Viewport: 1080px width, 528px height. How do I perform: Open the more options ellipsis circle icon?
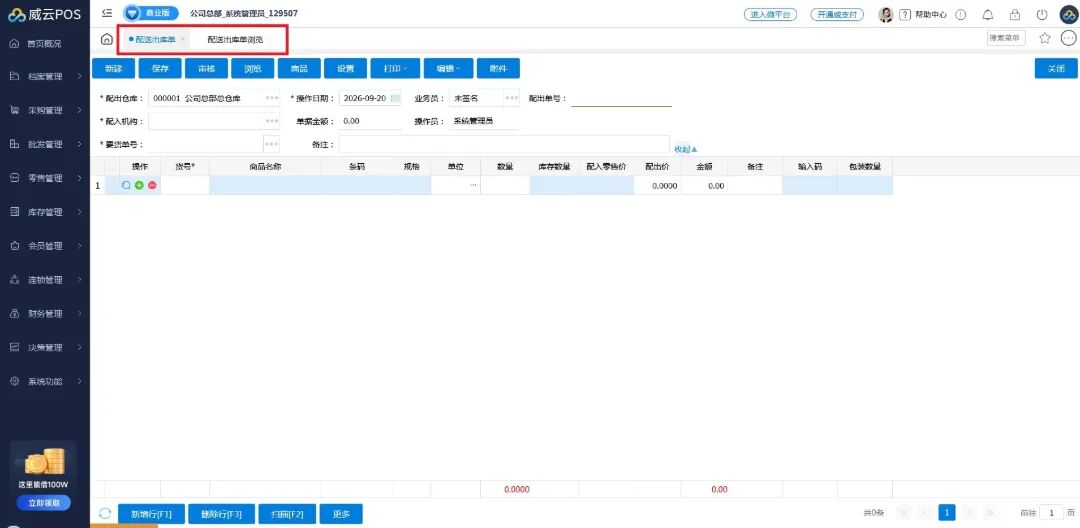pos(1068,39)
